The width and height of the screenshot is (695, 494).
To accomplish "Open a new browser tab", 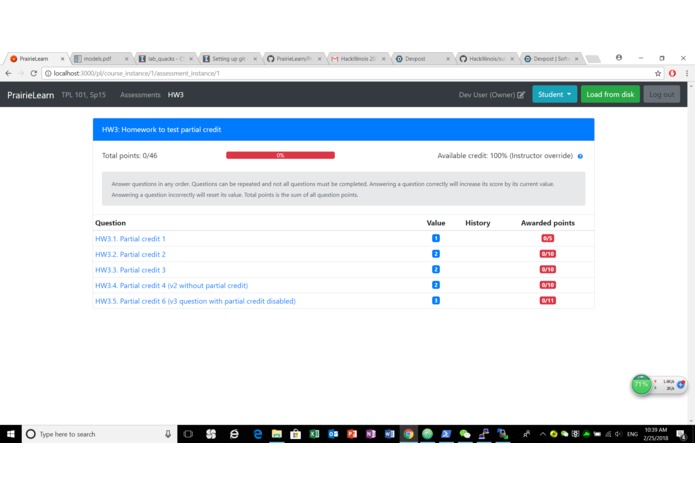I will tap(593, 59).
